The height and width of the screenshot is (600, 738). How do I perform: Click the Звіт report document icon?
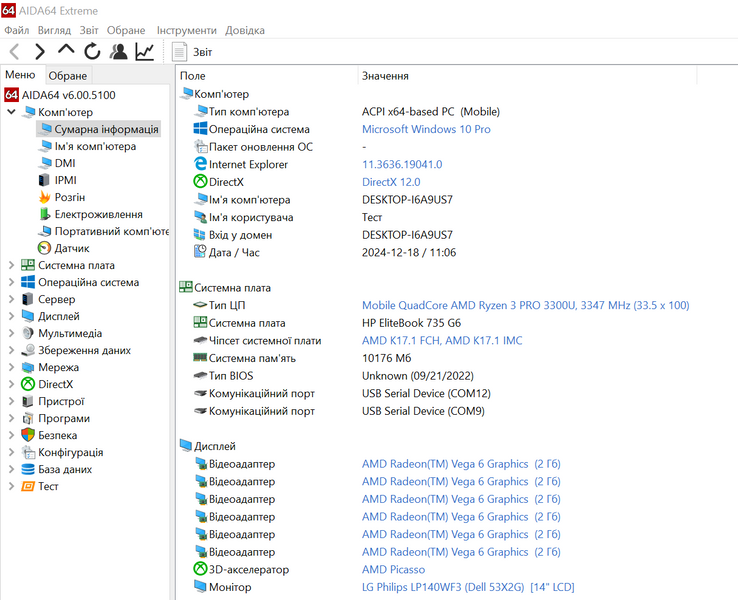tap(179, 52)
